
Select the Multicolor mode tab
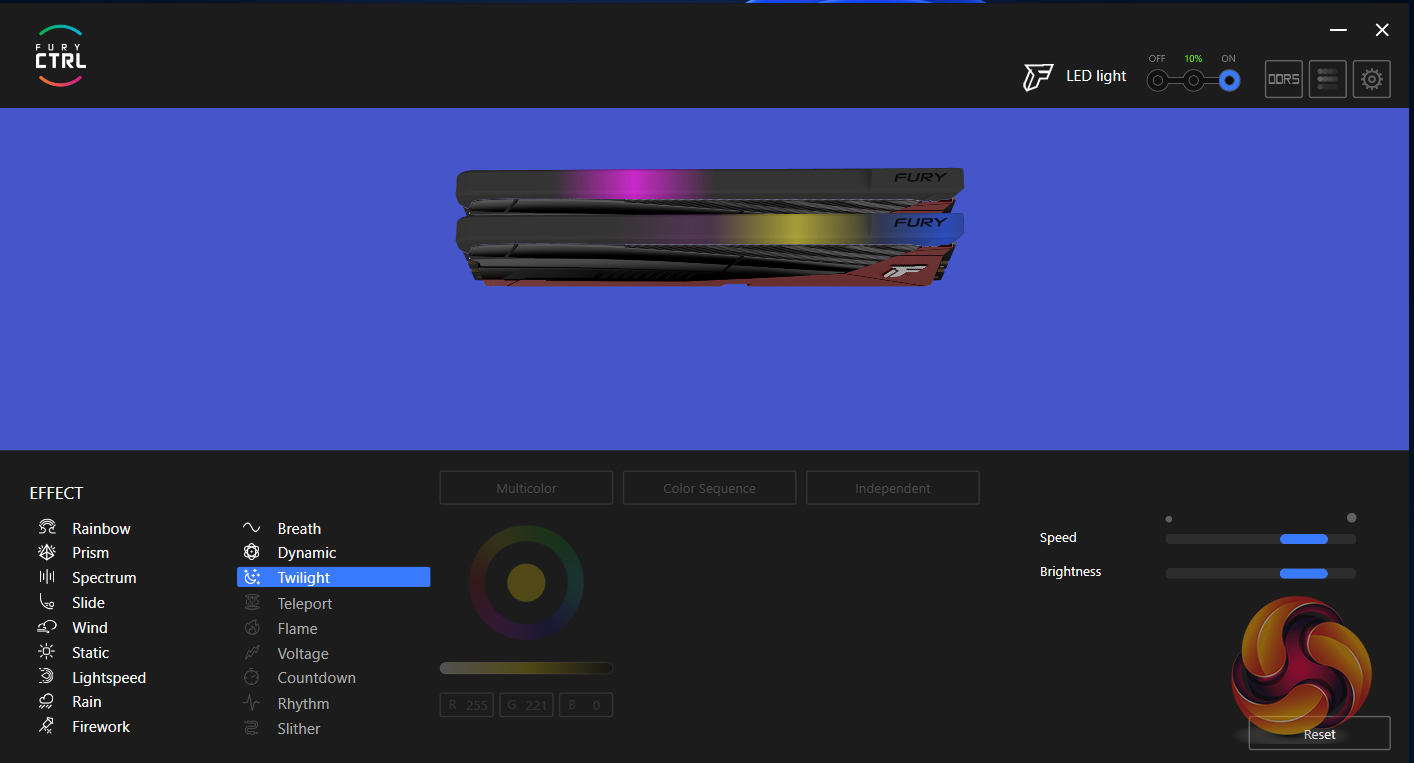[x=526, y=488]
